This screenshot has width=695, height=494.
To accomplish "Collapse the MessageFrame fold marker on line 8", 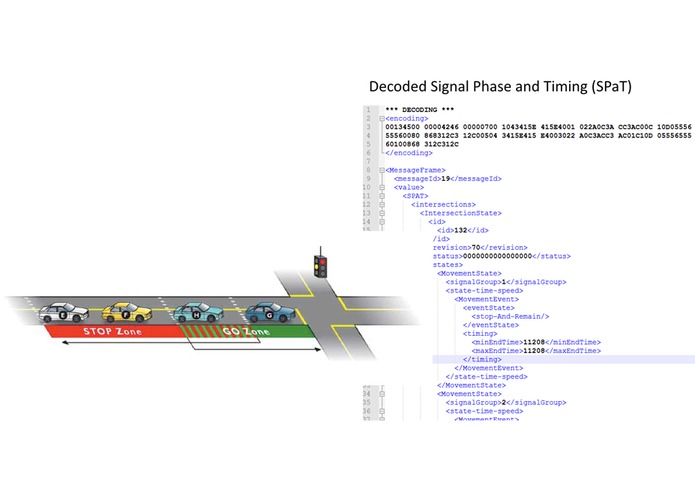I will click(382, 170).
